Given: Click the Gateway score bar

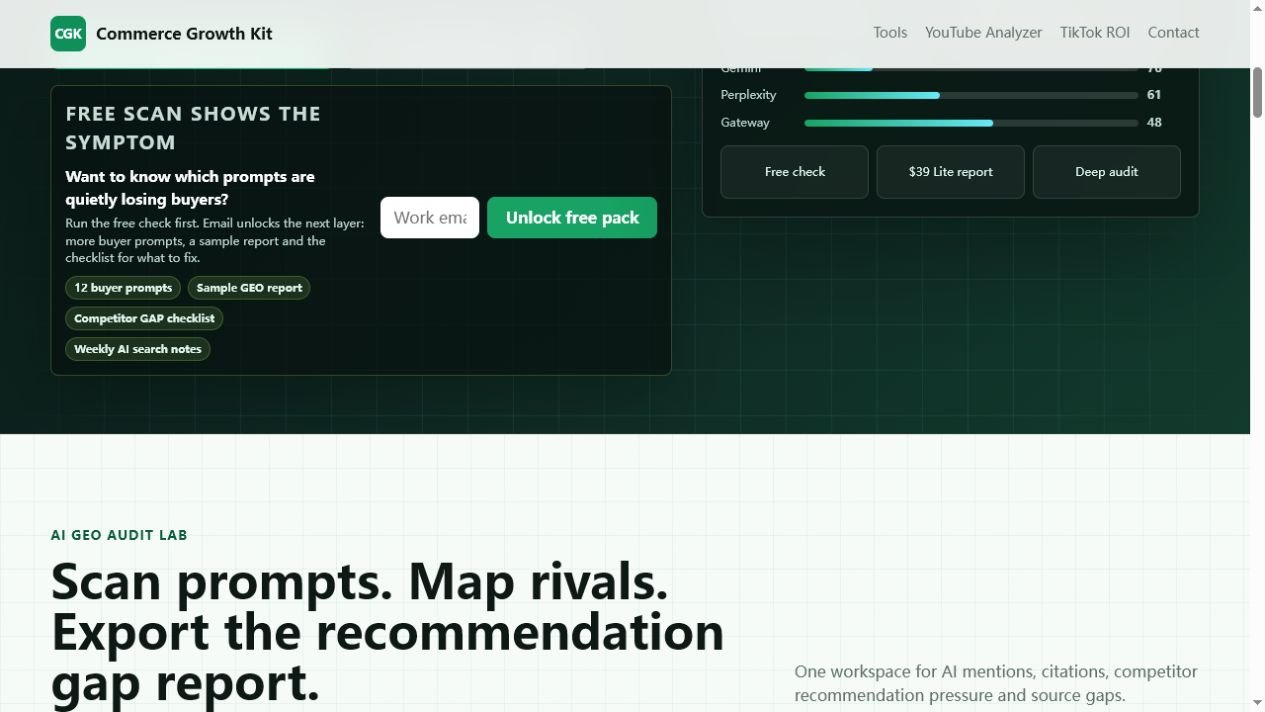Looking at the screenshot, I should coord(971,123).
